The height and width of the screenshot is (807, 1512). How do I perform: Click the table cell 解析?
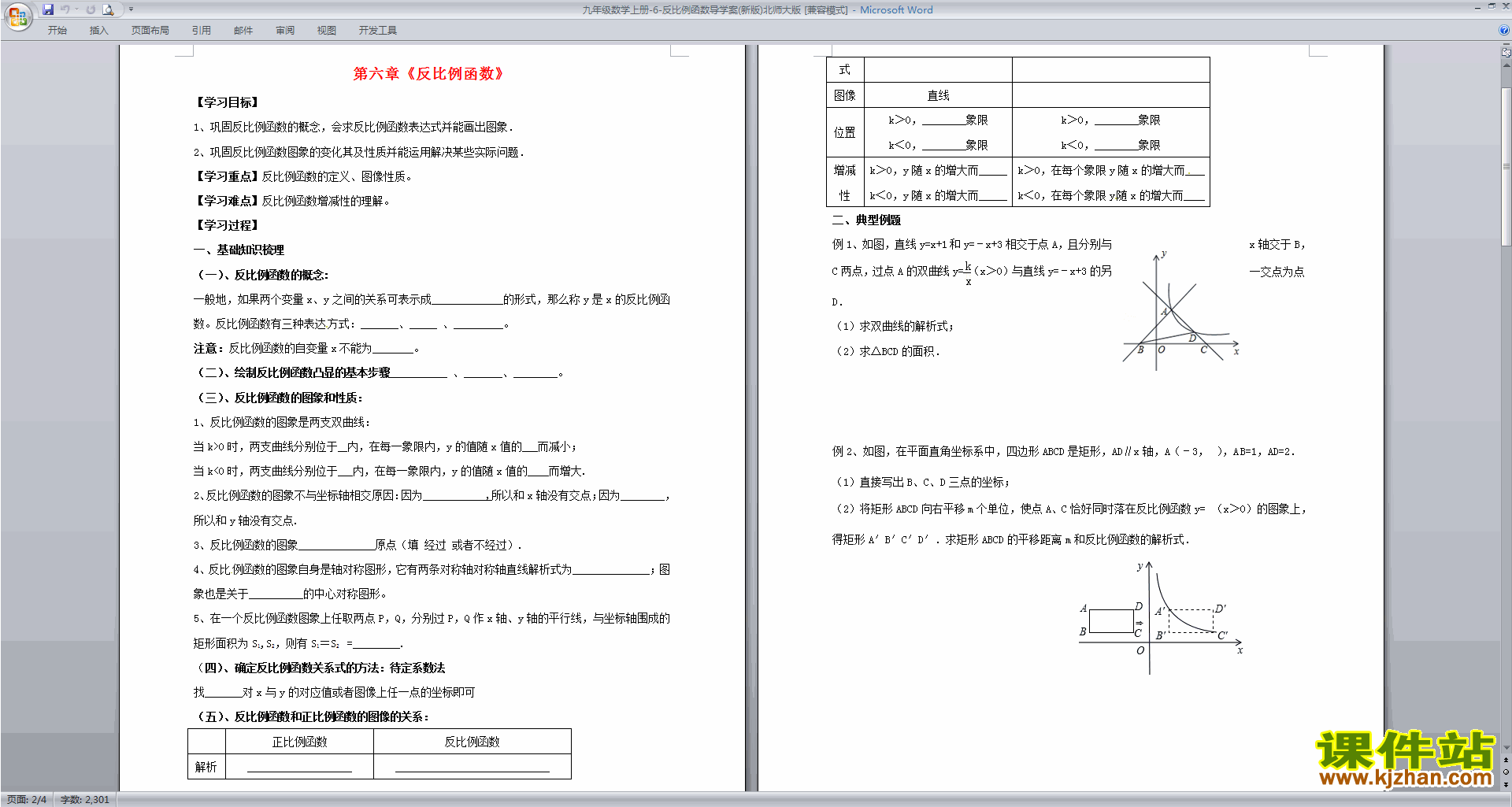[x=206, y=767]
